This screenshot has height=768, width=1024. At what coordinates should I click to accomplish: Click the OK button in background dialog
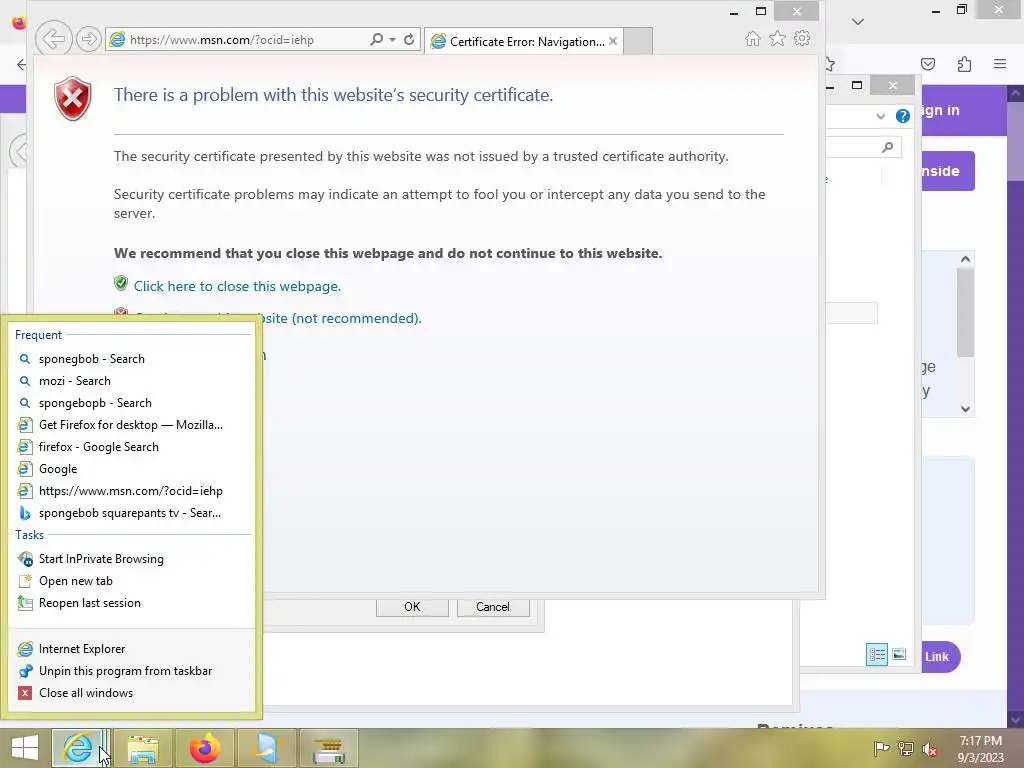click(x=412, y=607)
